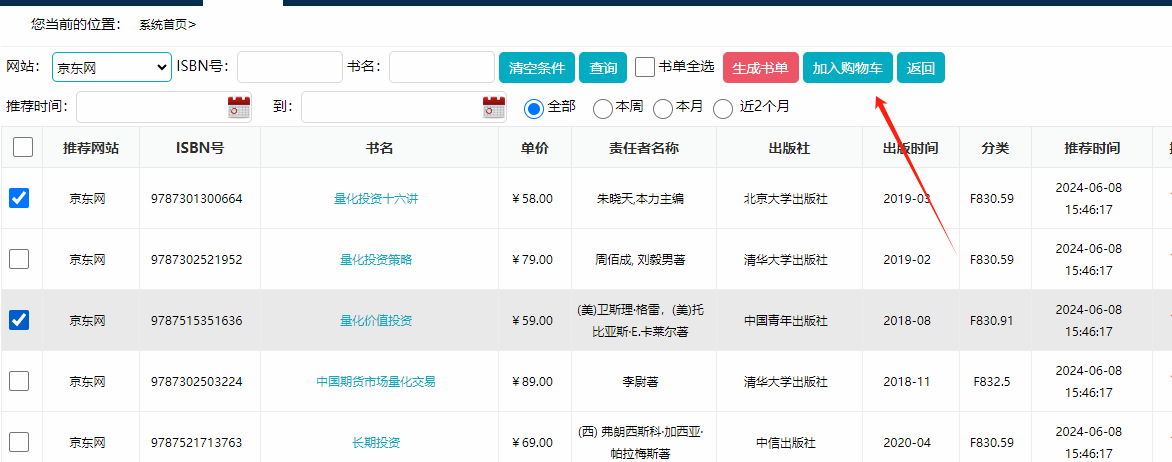
Task: Check the 书单全选 checkbox
Action: (645, 67)
